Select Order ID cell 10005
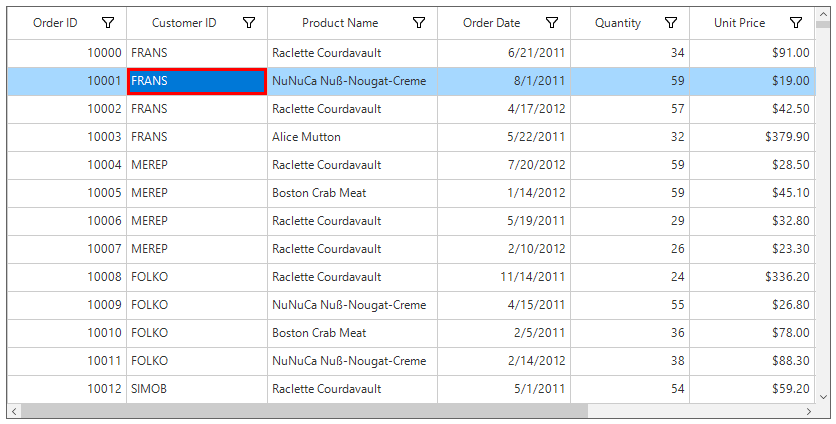The height and width of the screenshot is (424, 836). click(67, 193)
